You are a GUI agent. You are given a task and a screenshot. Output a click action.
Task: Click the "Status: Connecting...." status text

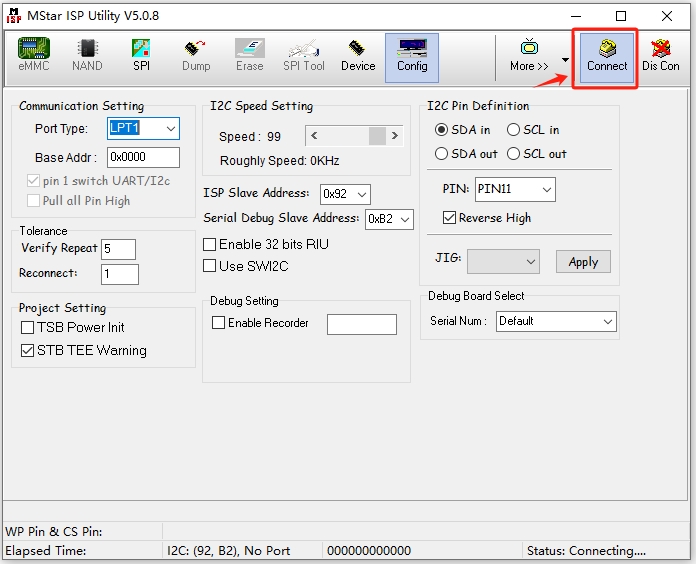click(586, 551)
